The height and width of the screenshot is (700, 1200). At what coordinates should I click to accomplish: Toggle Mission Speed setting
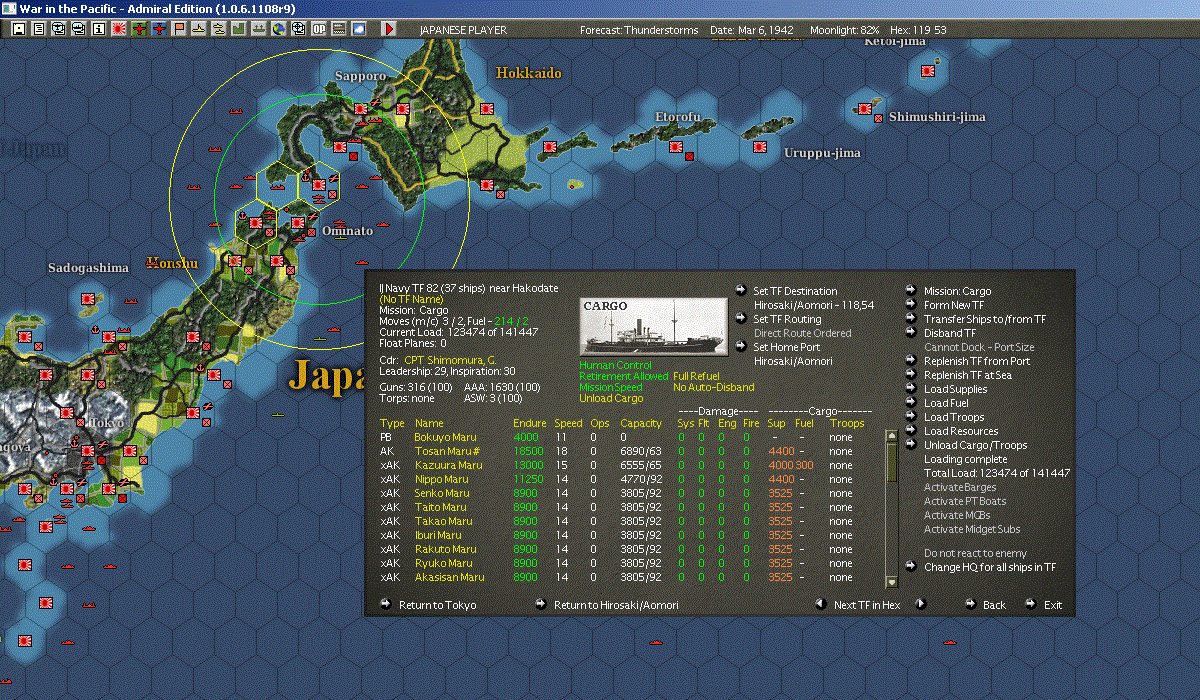[x=613, y=387]
